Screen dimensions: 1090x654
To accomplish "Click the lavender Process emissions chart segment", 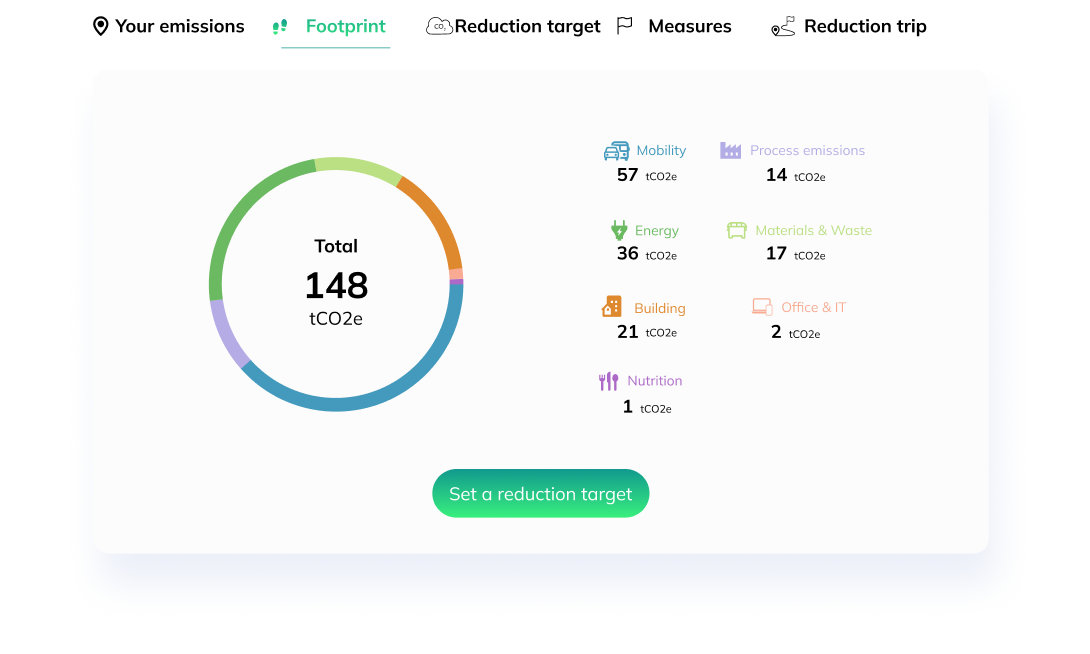I will [225, 333].
